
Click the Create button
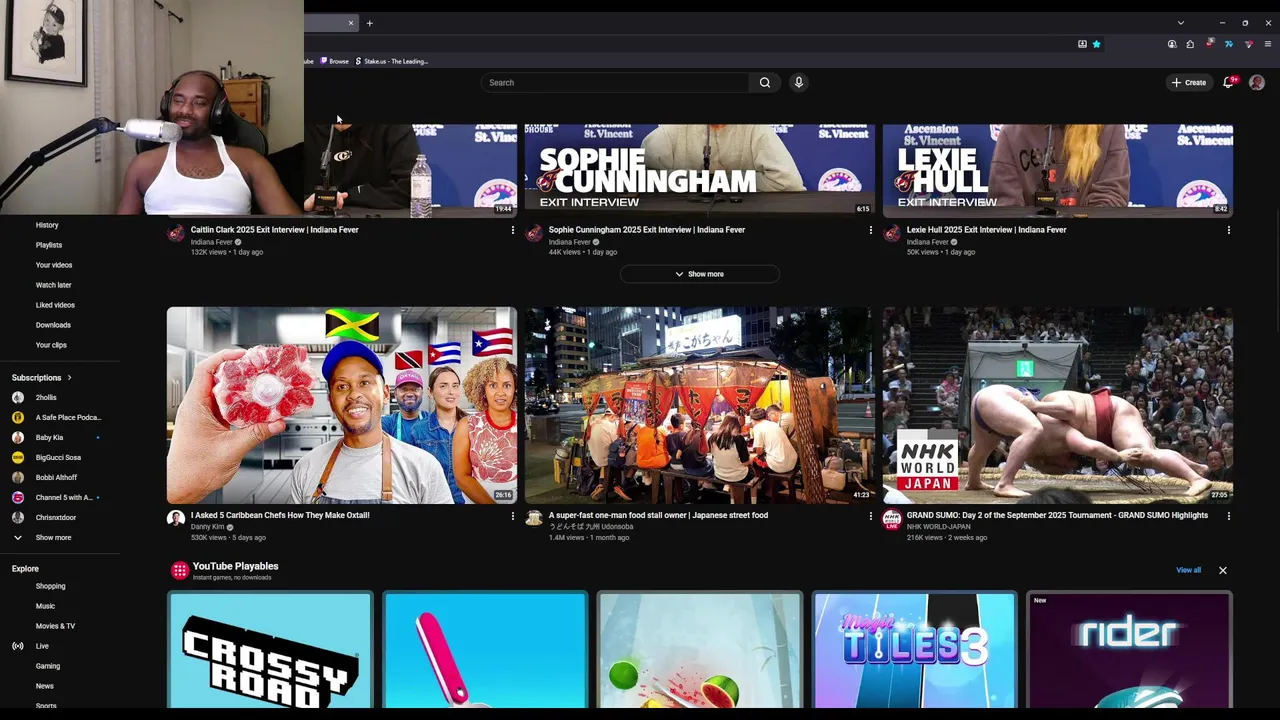(x=1189, y=83)
